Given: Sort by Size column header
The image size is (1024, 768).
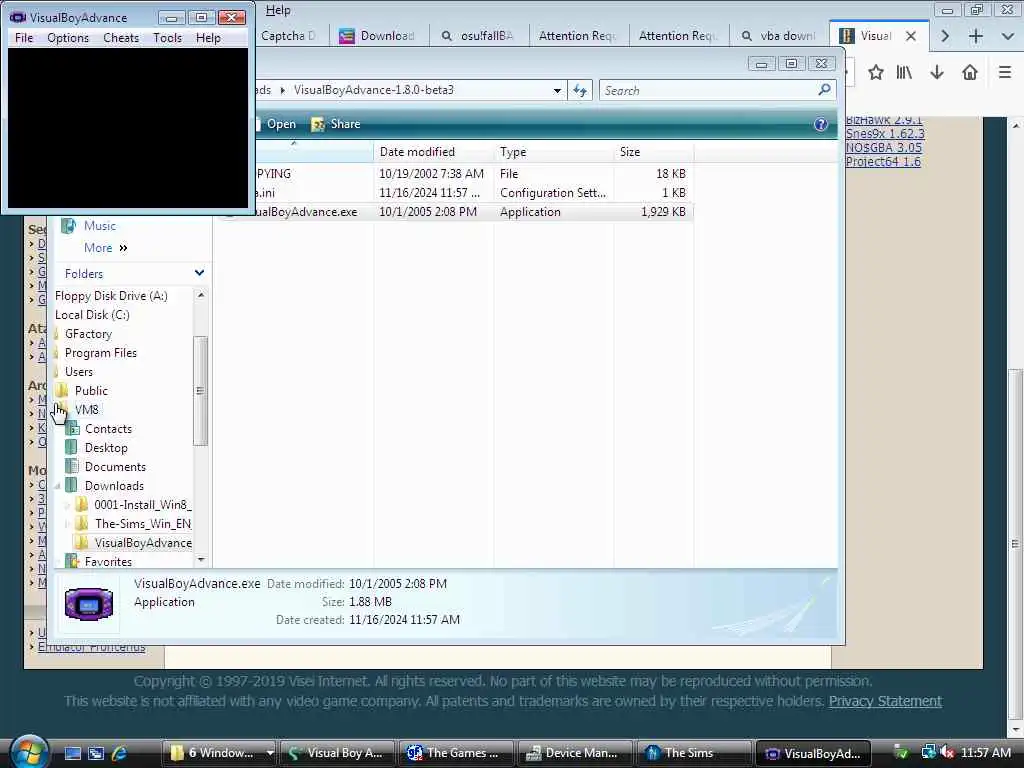Looking at the screenshot, I should (654, 152).
